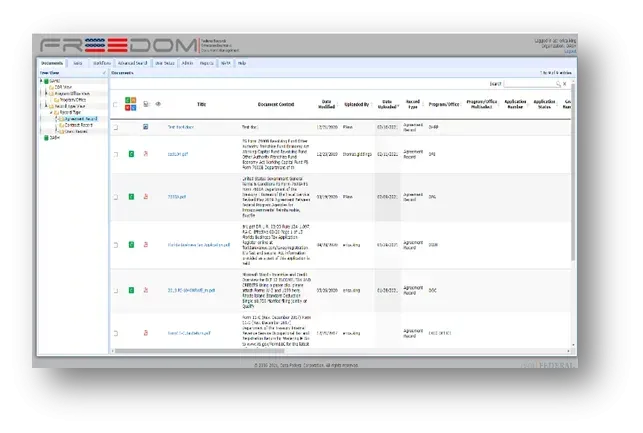This screenshot has width=643, height=433.
Task: Click the Application Status column header
Action: click(544, 104)
